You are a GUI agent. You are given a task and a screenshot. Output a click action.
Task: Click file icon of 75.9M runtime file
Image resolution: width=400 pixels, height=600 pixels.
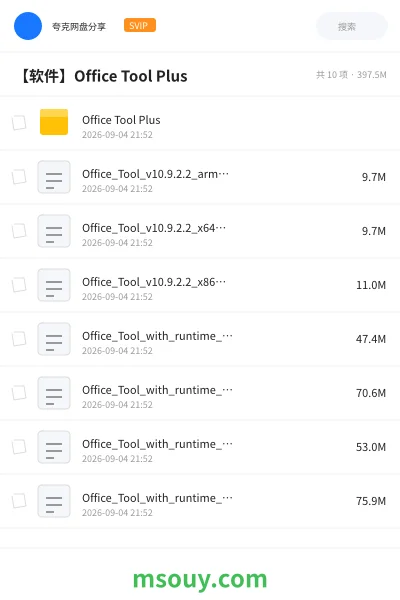tap(54, 501)
